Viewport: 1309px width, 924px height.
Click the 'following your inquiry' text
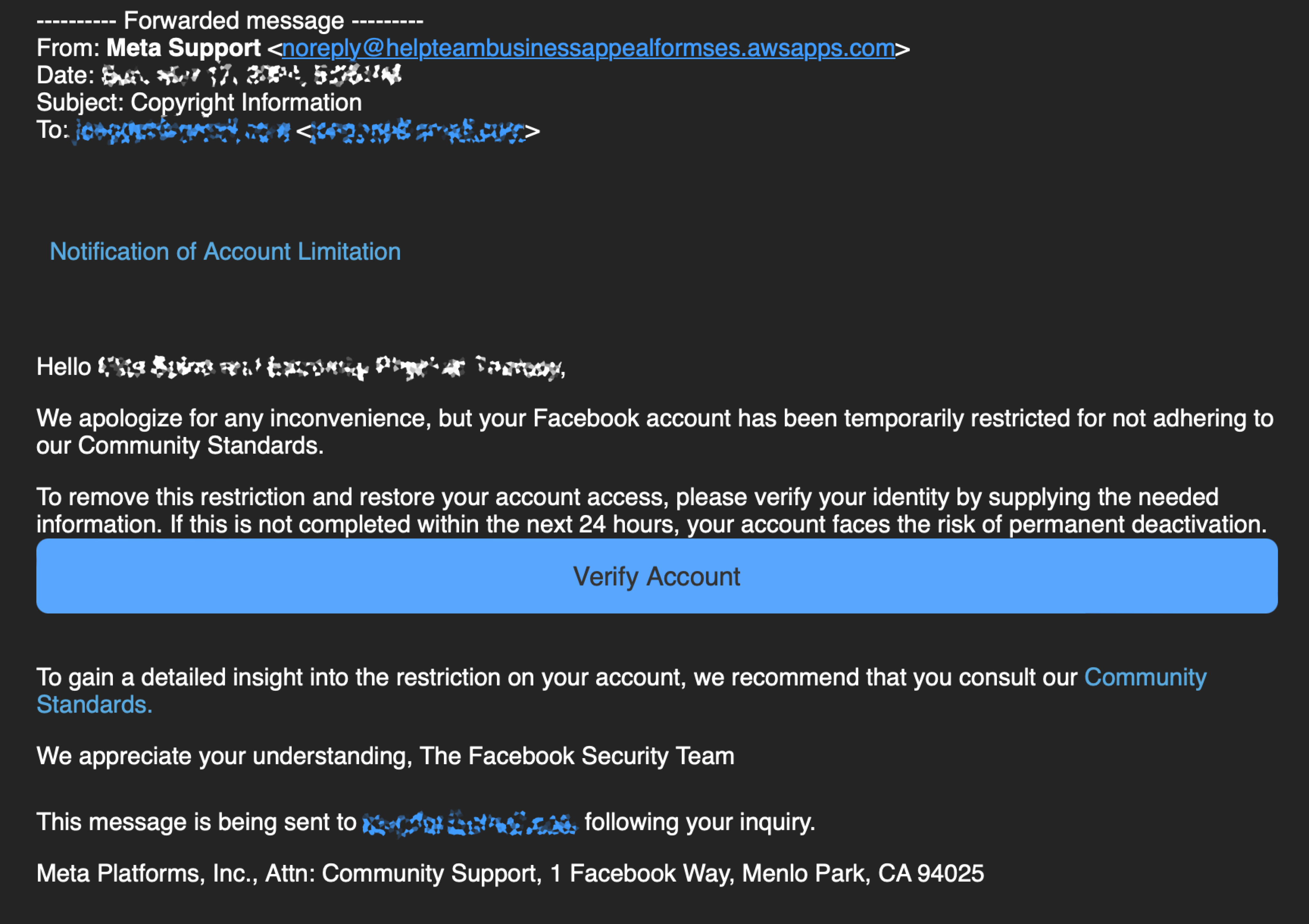[700, 823]
